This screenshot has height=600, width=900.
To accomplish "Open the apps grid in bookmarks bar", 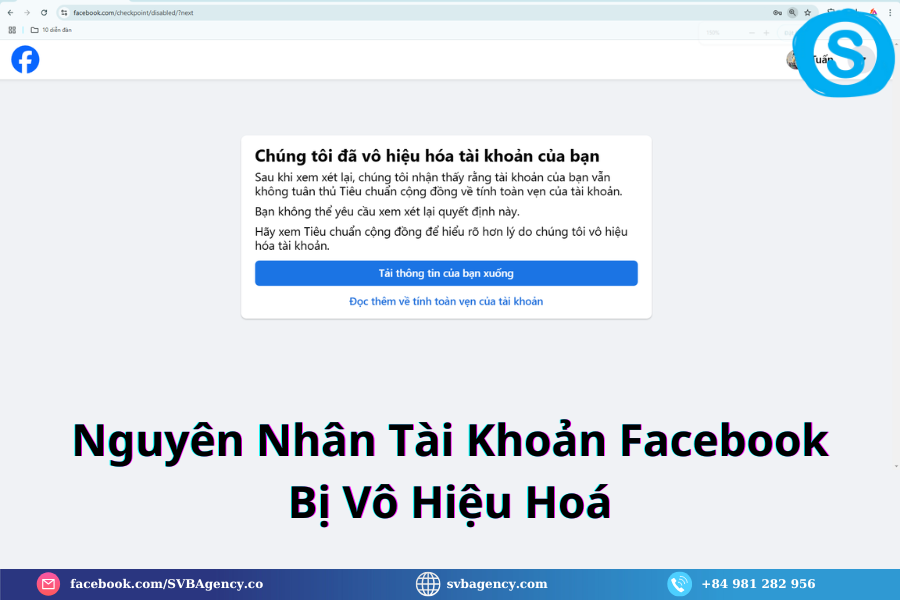I will [x=12, y=30].
